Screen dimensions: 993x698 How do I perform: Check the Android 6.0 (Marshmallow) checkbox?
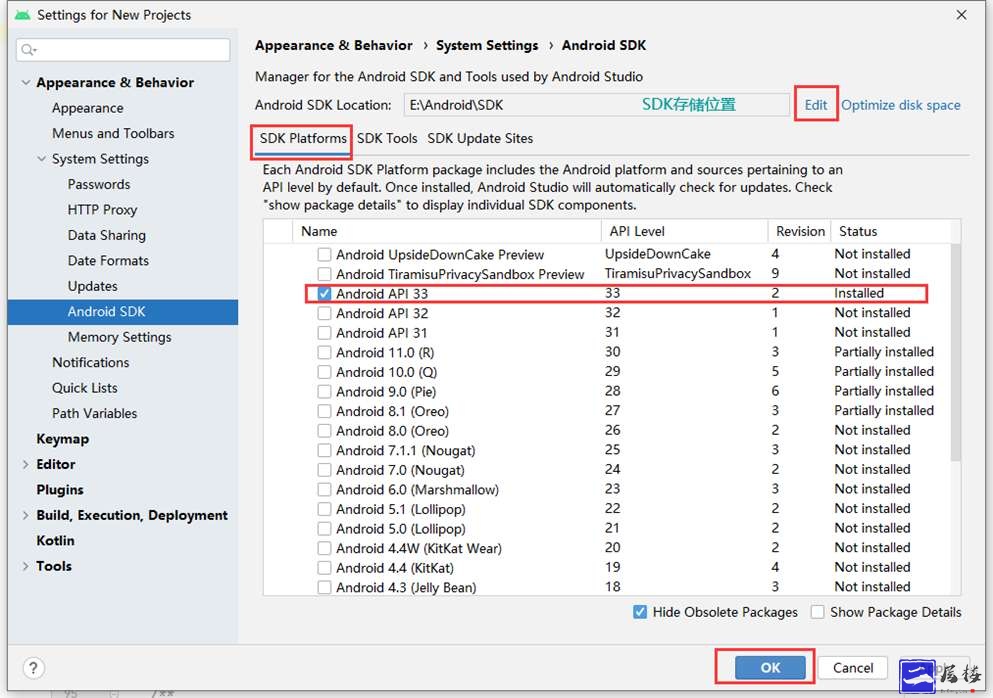(x=324, y=490)
